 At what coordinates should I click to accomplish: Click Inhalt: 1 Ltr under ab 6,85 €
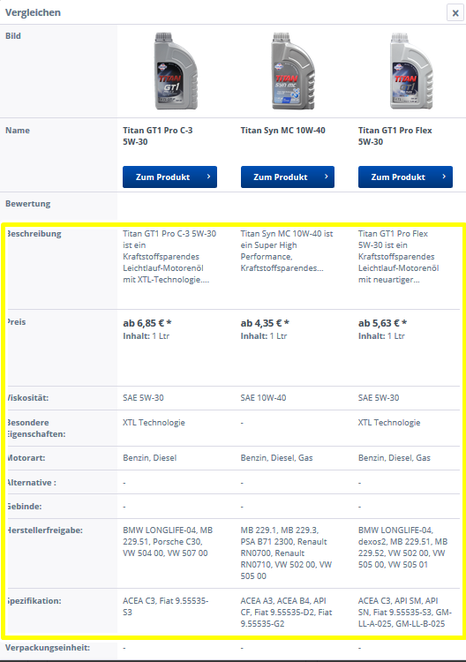click(146, 336)
